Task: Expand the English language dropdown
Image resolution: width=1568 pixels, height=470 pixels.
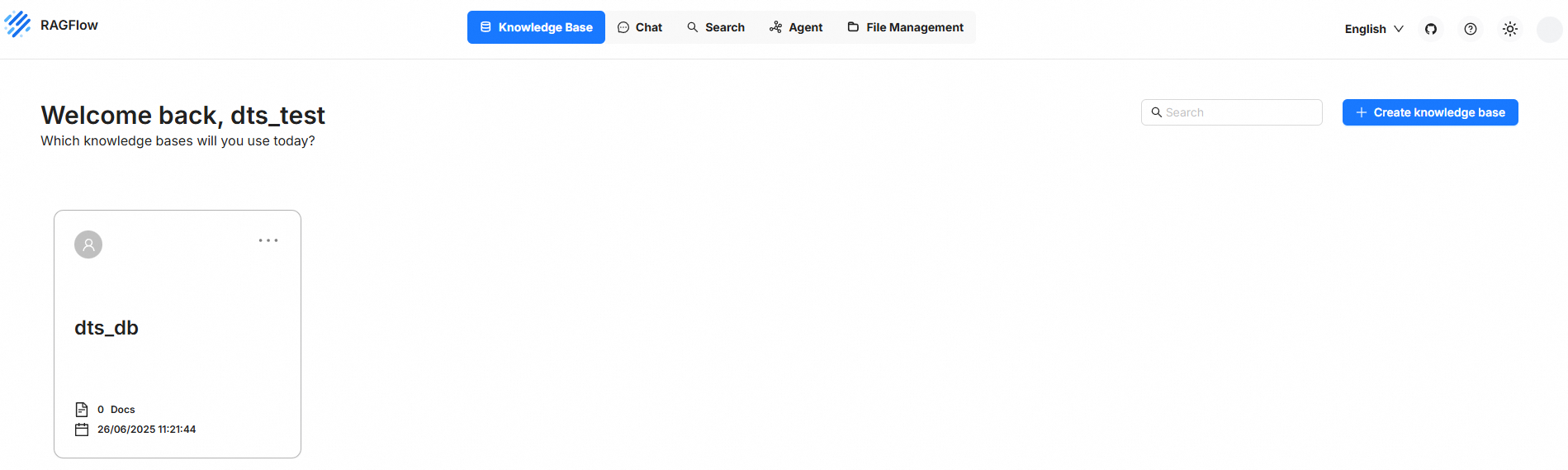Action: click(x=1374, y=29)
